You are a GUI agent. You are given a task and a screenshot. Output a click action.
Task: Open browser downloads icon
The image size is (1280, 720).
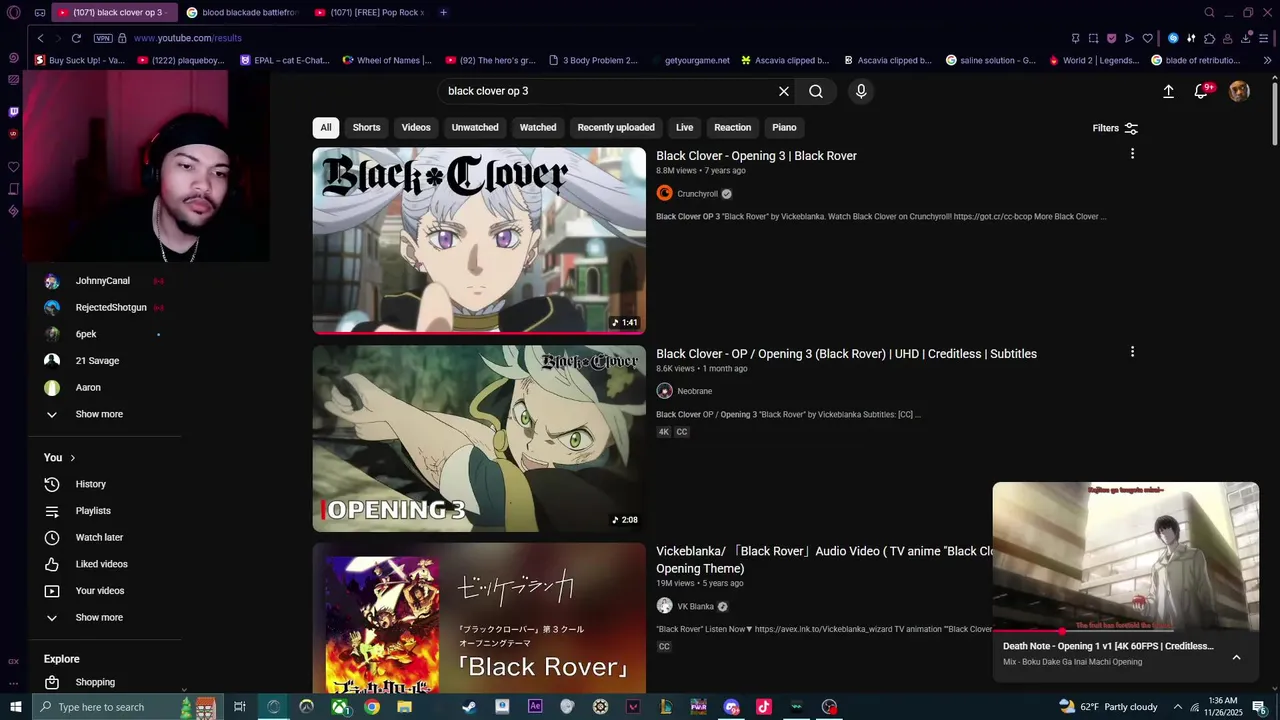1246,38
